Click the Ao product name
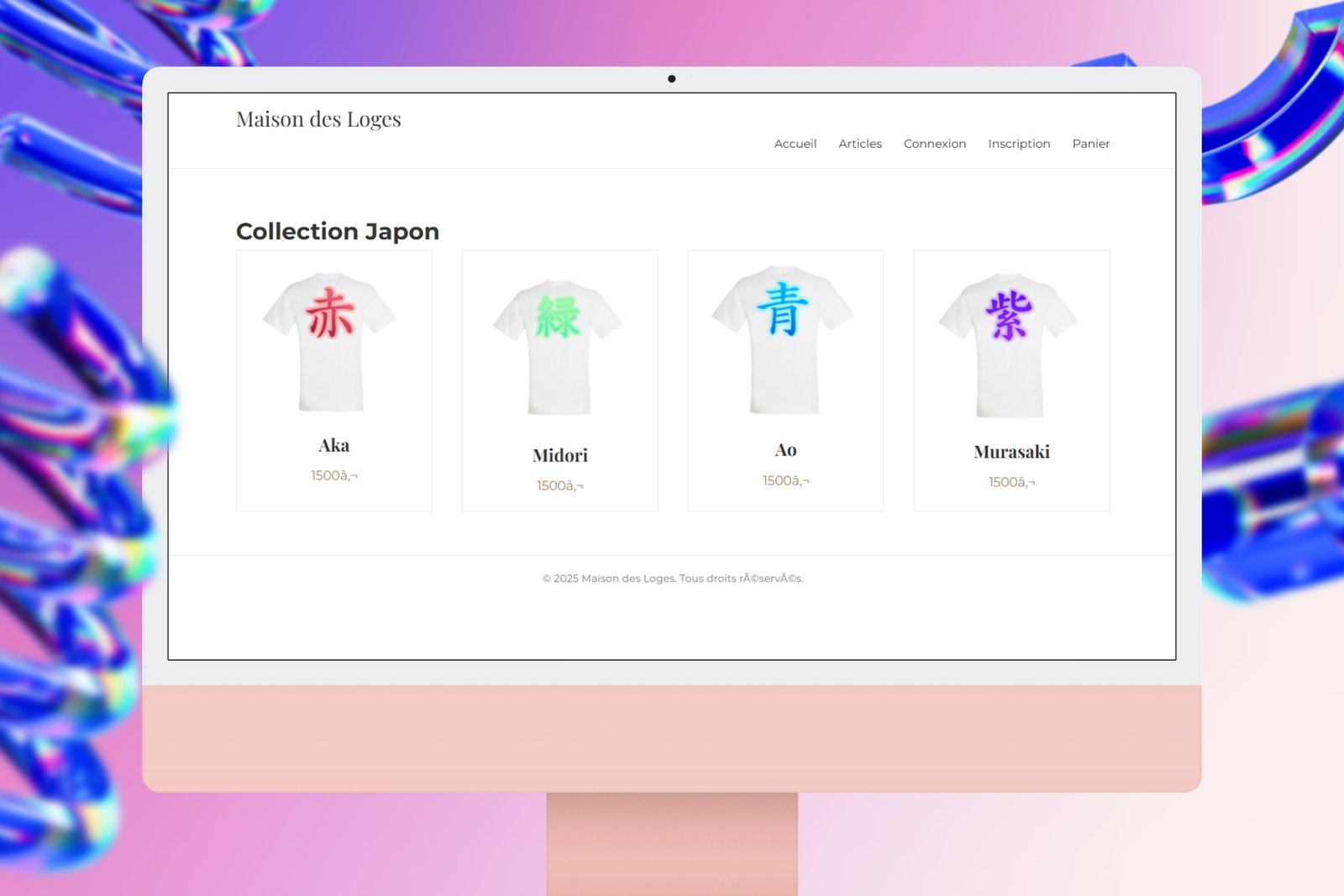This screenshot has height=896, width=1344. [785, 449]
